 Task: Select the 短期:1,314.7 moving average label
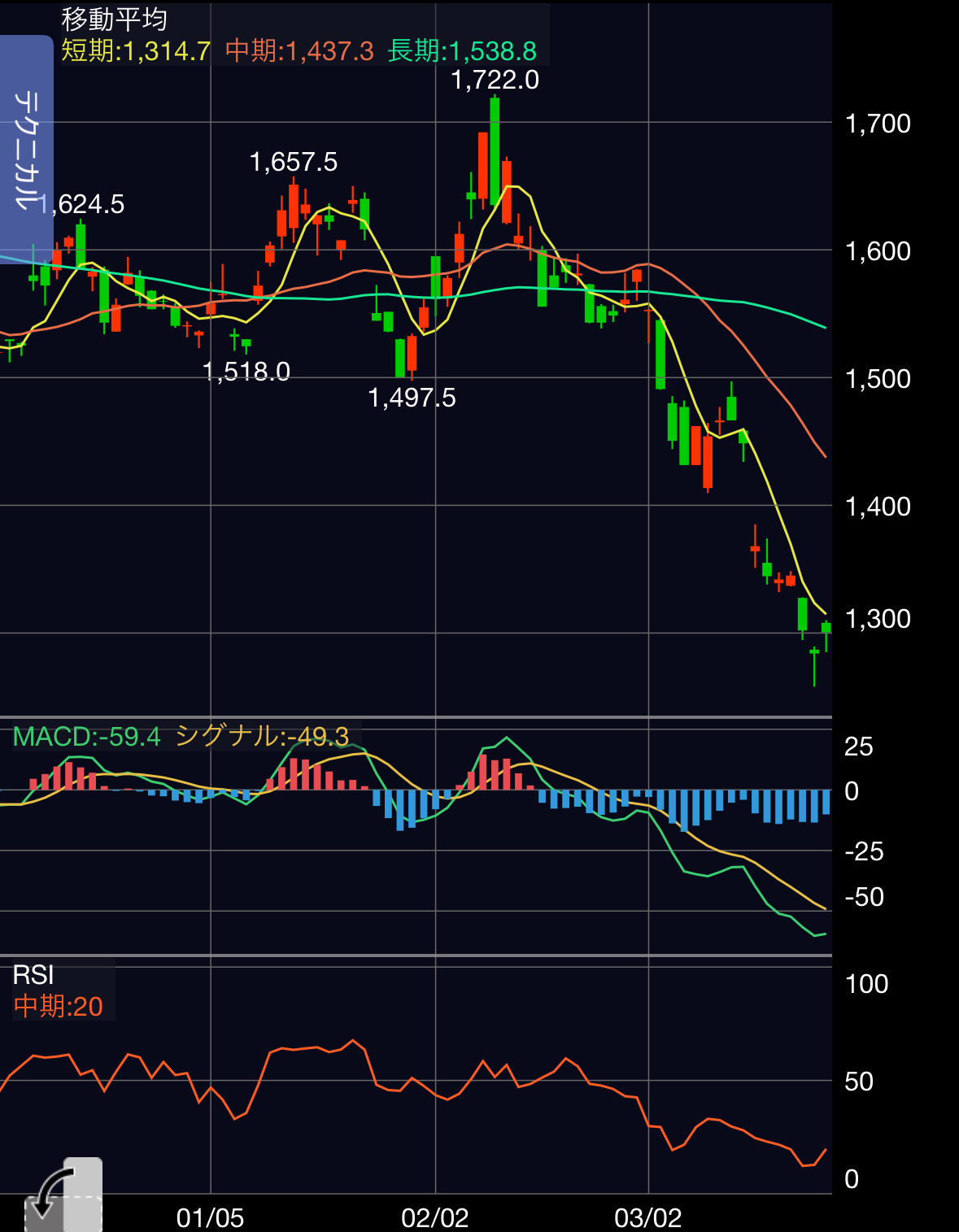click(136, 51)
